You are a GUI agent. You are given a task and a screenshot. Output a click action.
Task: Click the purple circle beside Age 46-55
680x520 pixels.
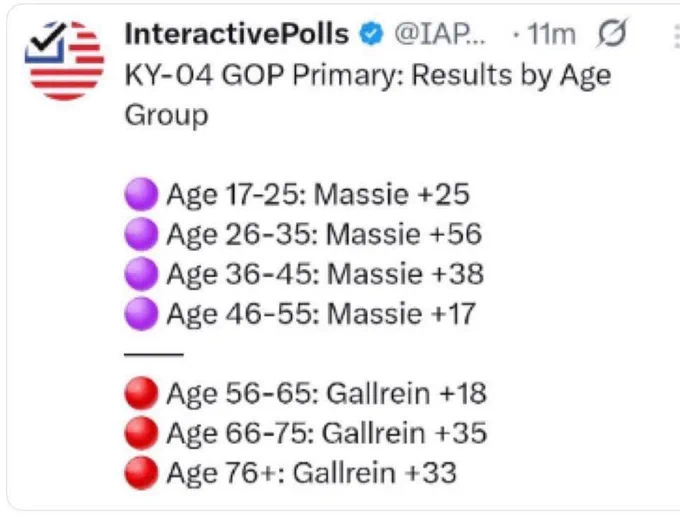tap(141, 314)
